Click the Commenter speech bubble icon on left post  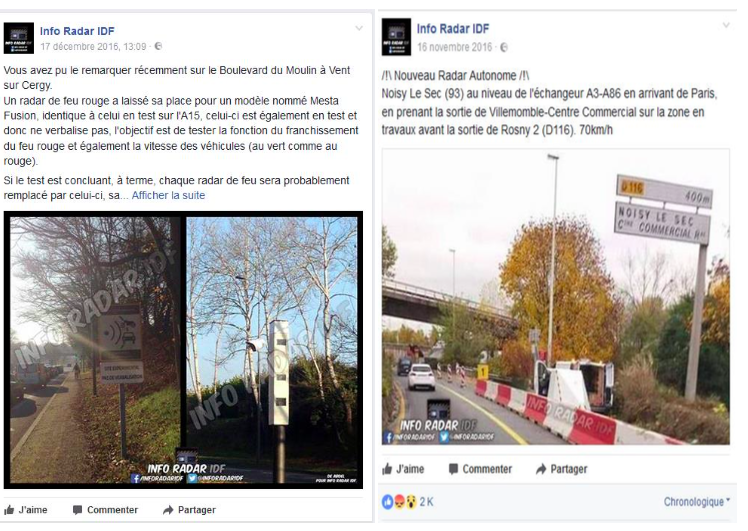(x=77, y=510)
